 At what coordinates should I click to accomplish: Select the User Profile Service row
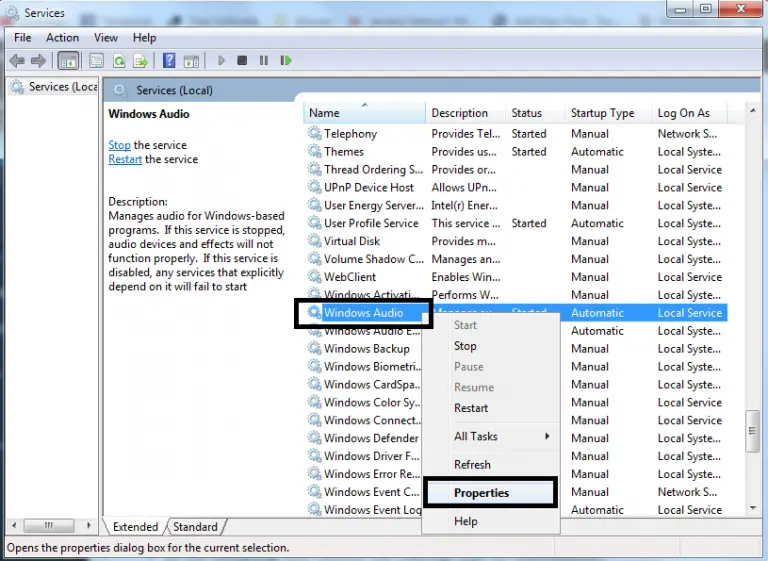pos(515,223)
